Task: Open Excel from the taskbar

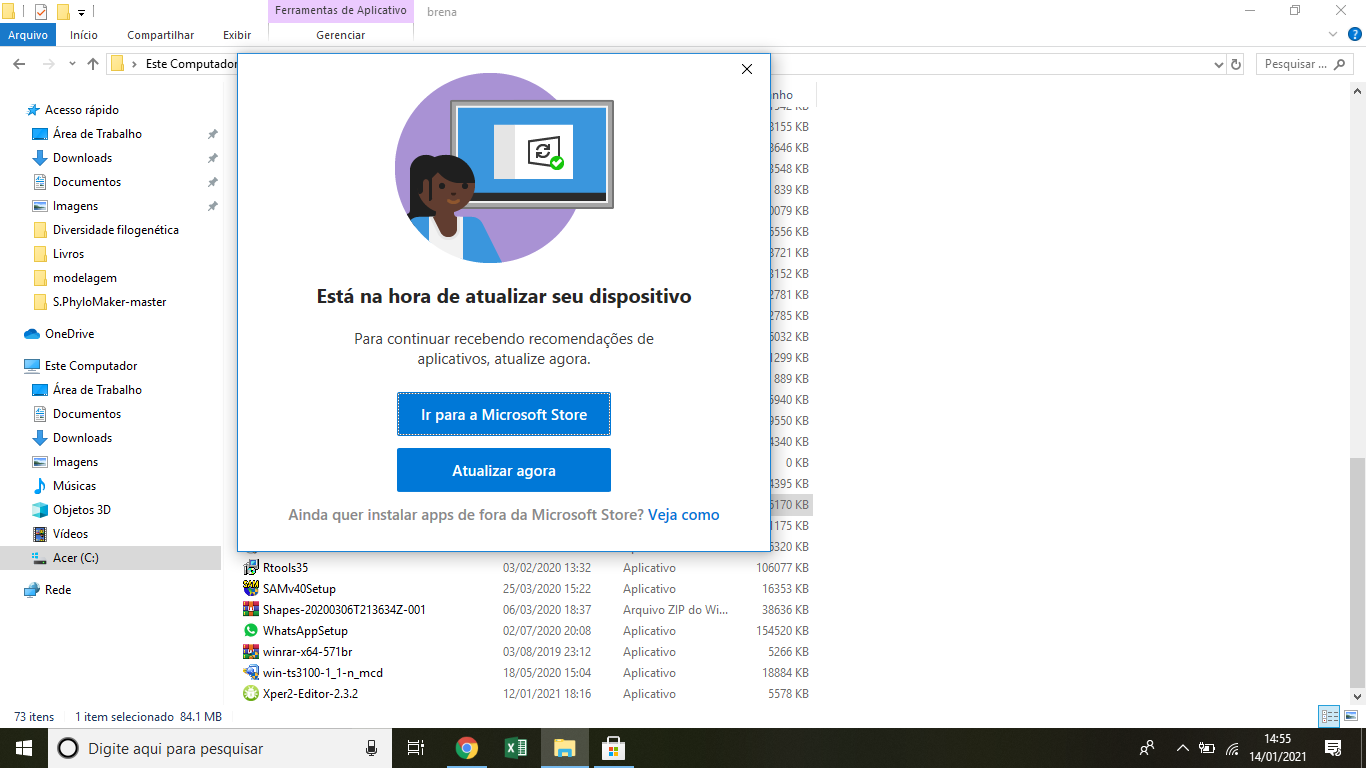Action: [x=516, y=748]
